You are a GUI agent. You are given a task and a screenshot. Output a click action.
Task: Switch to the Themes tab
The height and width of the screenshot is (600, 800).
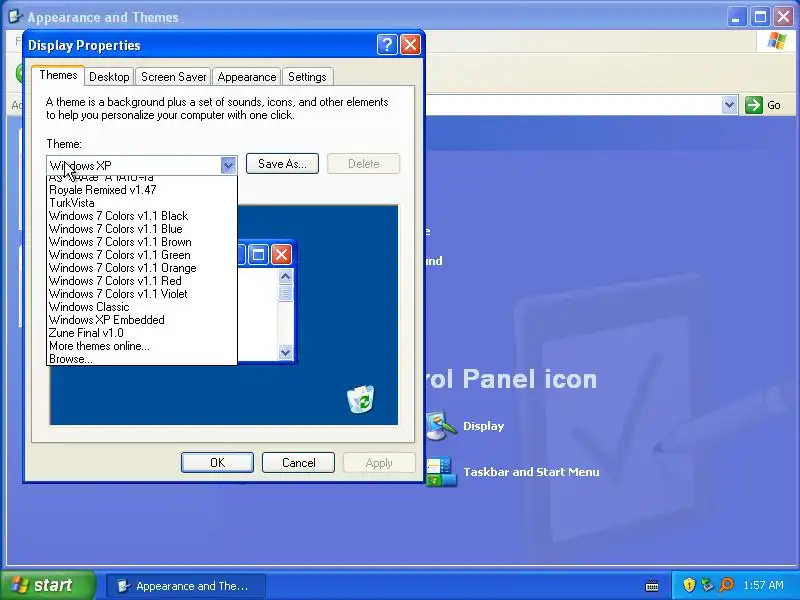58,75
